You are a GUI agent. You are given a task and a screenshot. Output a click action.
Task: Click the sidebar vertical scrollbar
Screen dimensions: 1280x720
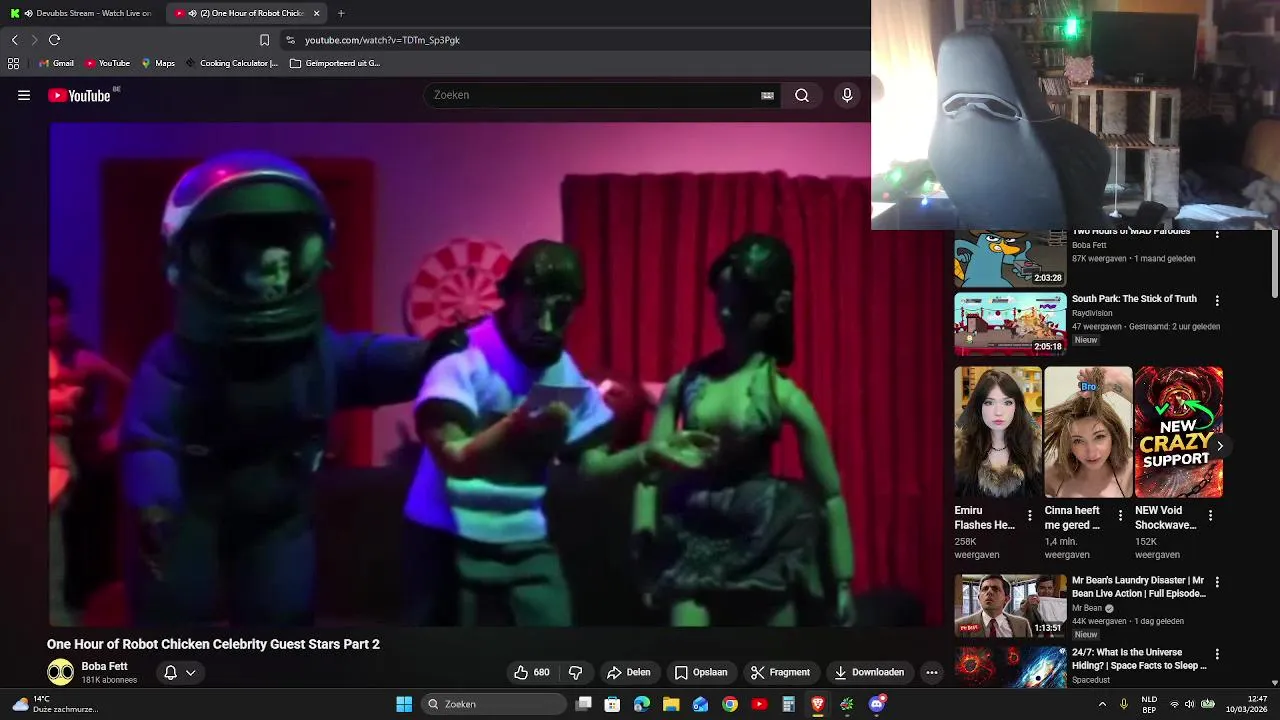1275,265
